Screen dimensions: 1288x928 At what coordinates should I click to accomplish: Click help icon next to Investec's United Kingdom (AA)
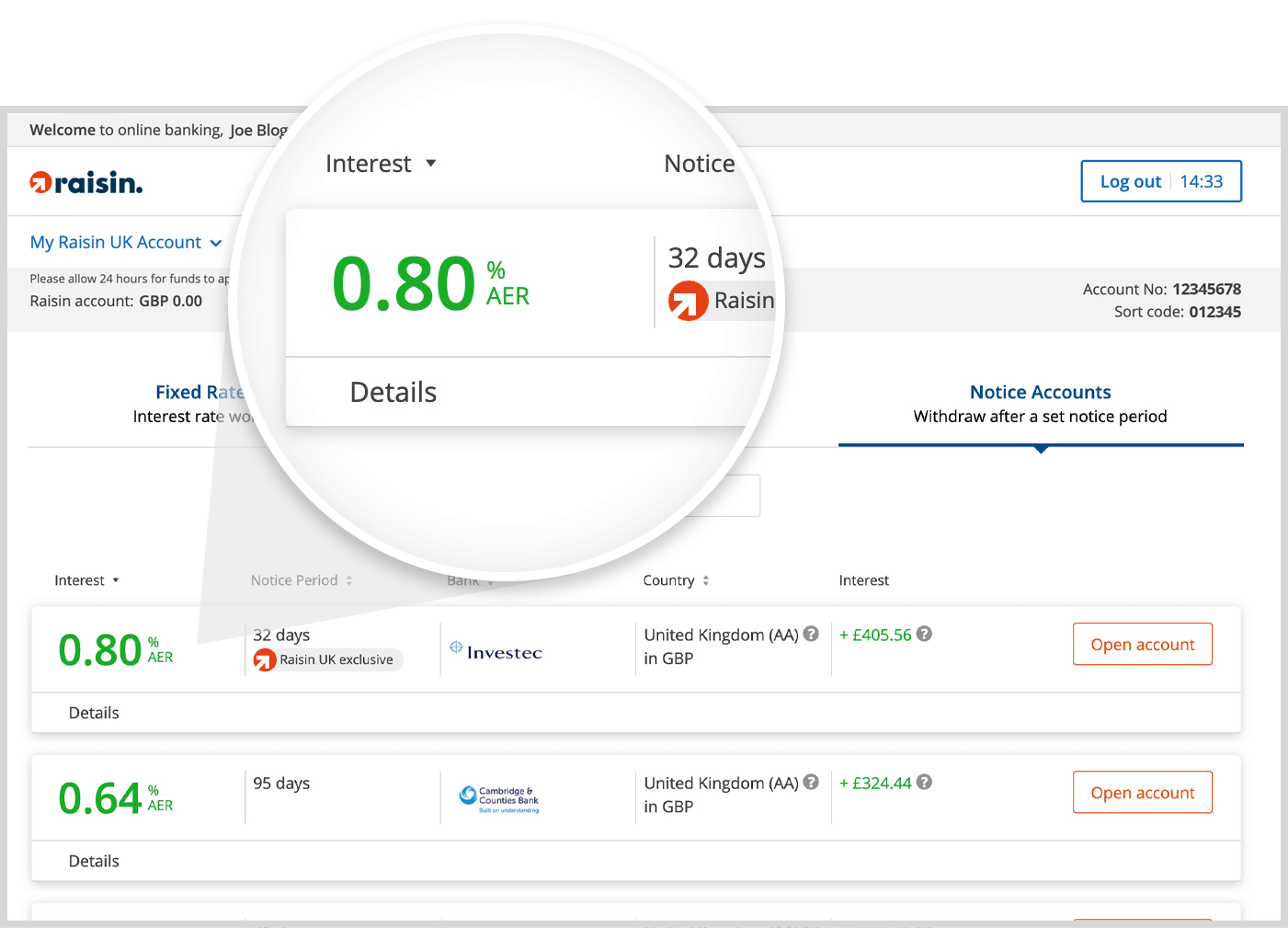[x=811, y=634]
